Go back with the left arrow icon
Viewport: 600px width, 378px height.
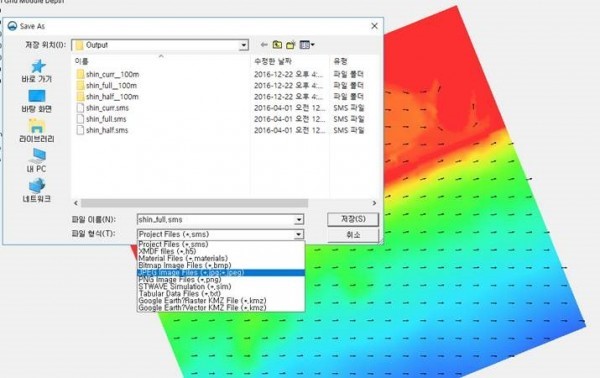tap(264, 45)
